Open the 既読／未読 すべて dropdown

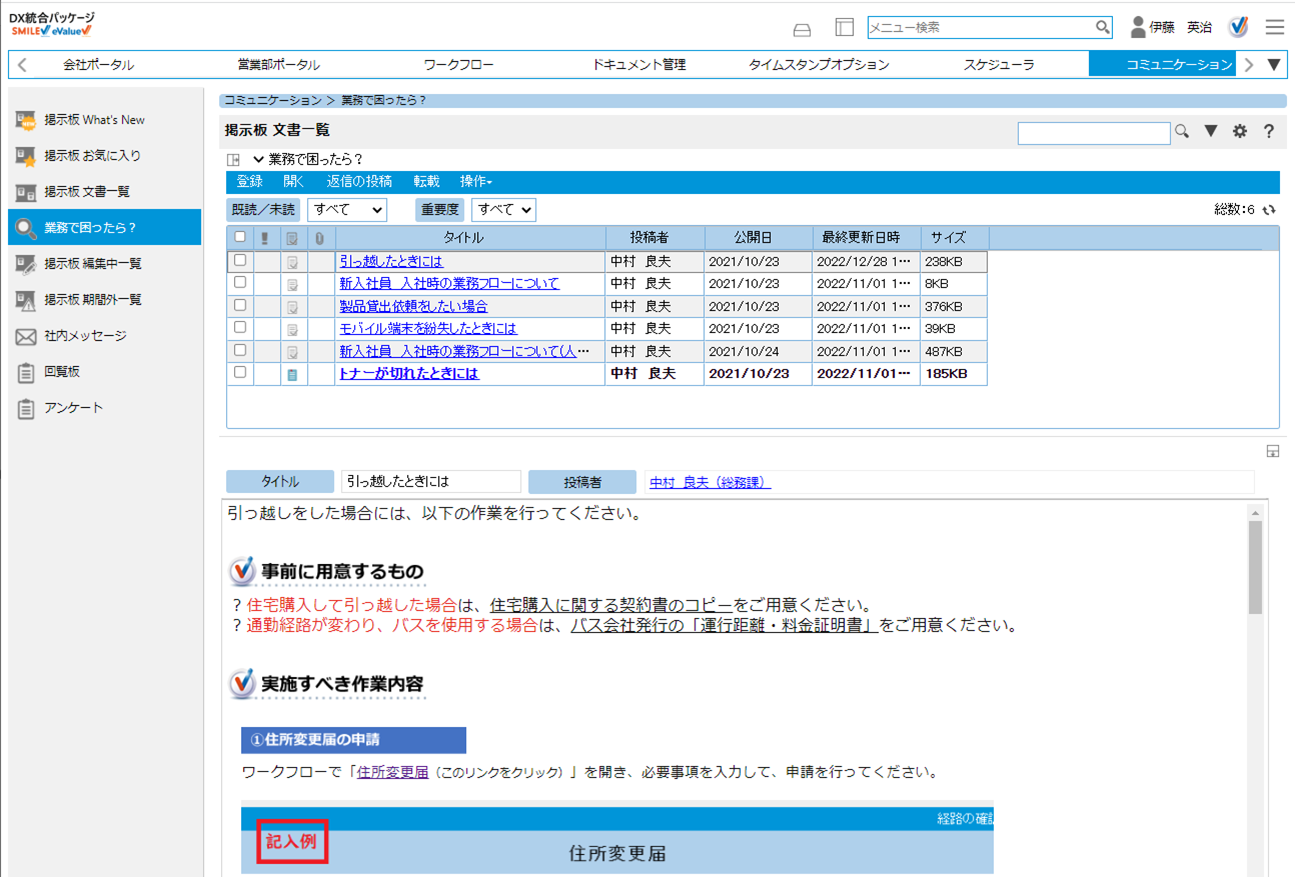(x=347, y=209)
